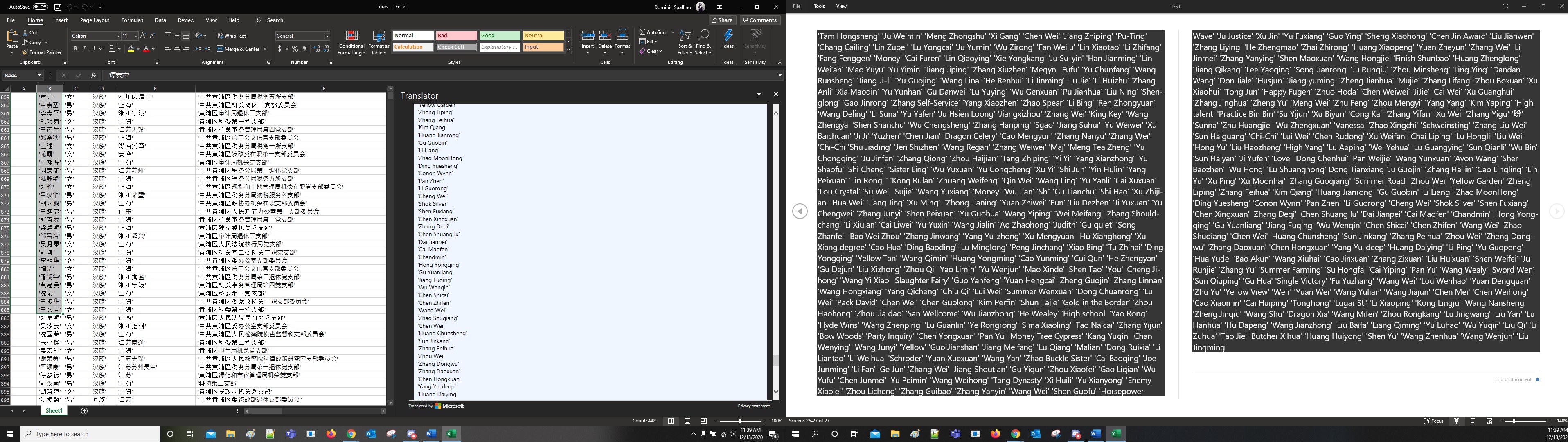
Task: Click Increase Decimal icon
Action: point(316,49)
